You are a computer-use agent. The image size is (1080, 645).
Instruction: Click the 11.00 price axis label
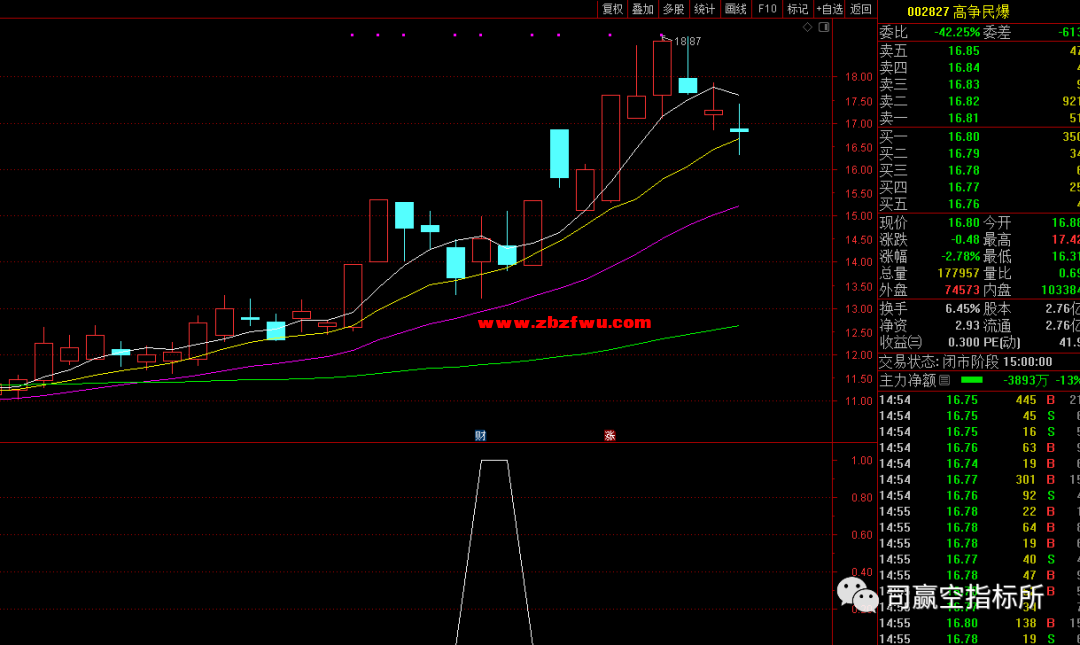(x=859, y=401)
